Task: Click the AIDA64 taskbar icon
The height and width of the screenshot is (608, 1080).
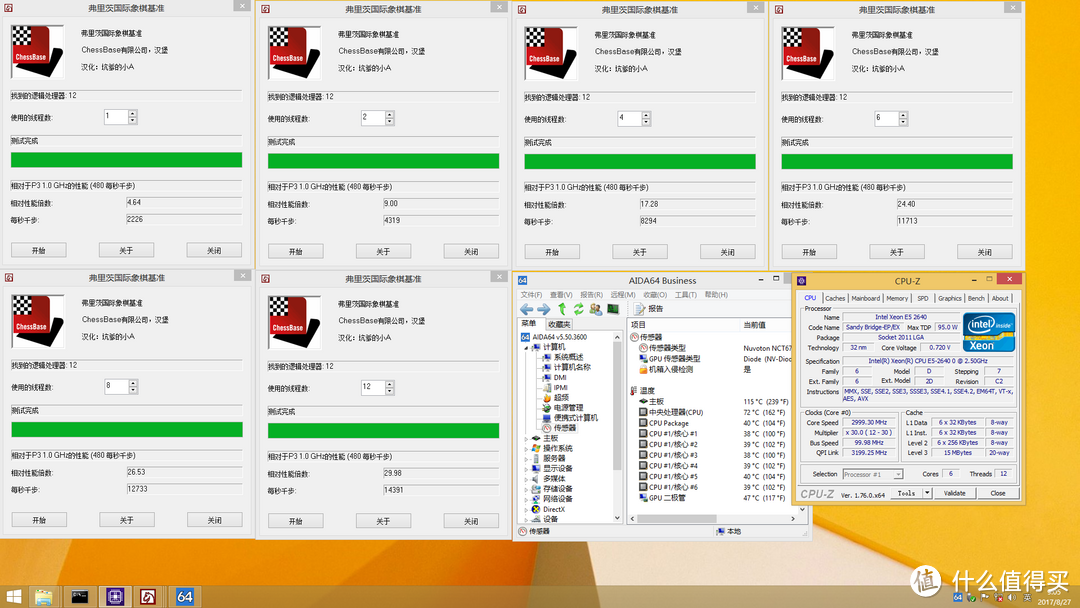Action: pos(185,596)
